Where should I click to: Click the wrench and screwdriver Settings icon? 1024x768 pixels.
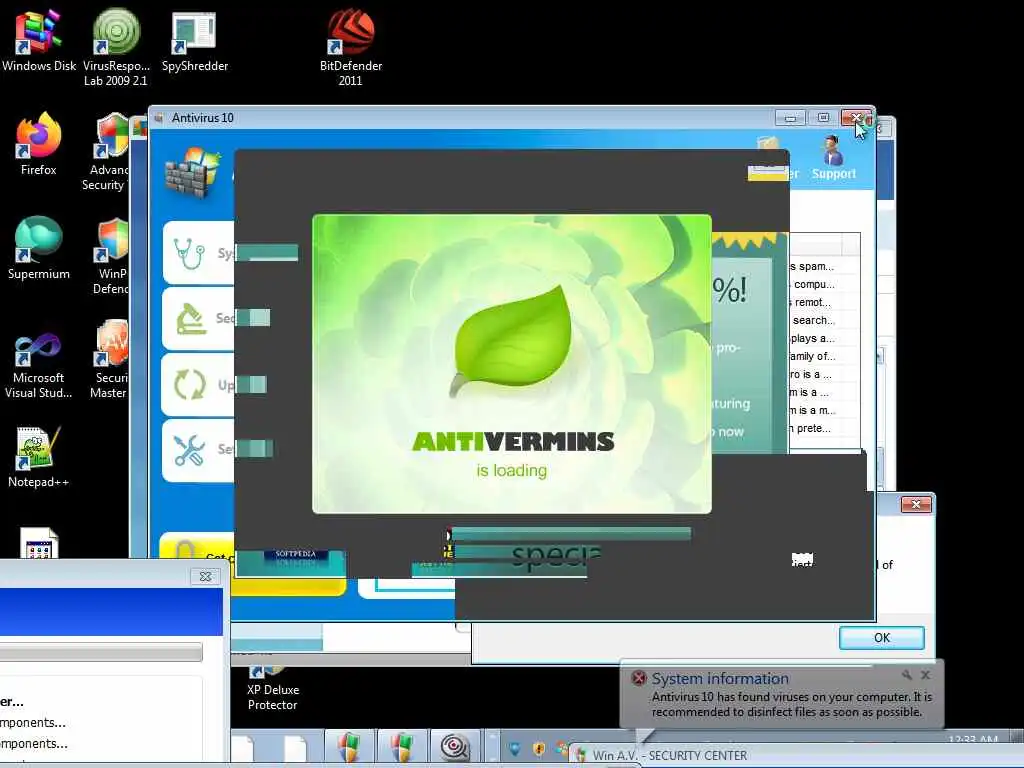point(189,450)
